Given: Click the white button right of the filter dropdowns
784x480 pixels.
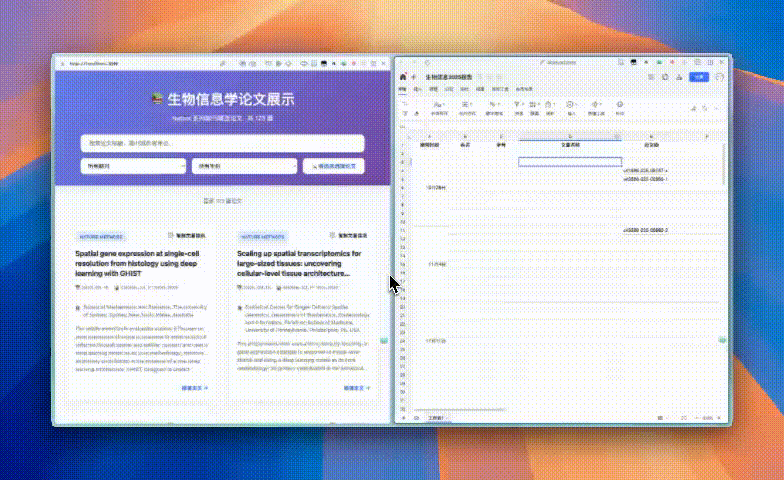Looking at the screenshot, I should [x=334, y=166].
